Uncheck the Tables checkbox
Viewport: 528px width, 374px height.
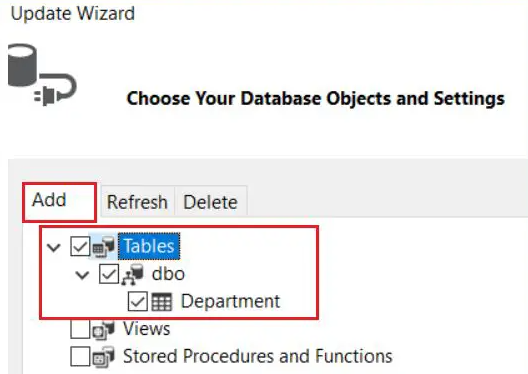pyautogui.click(x=80, y=246)
